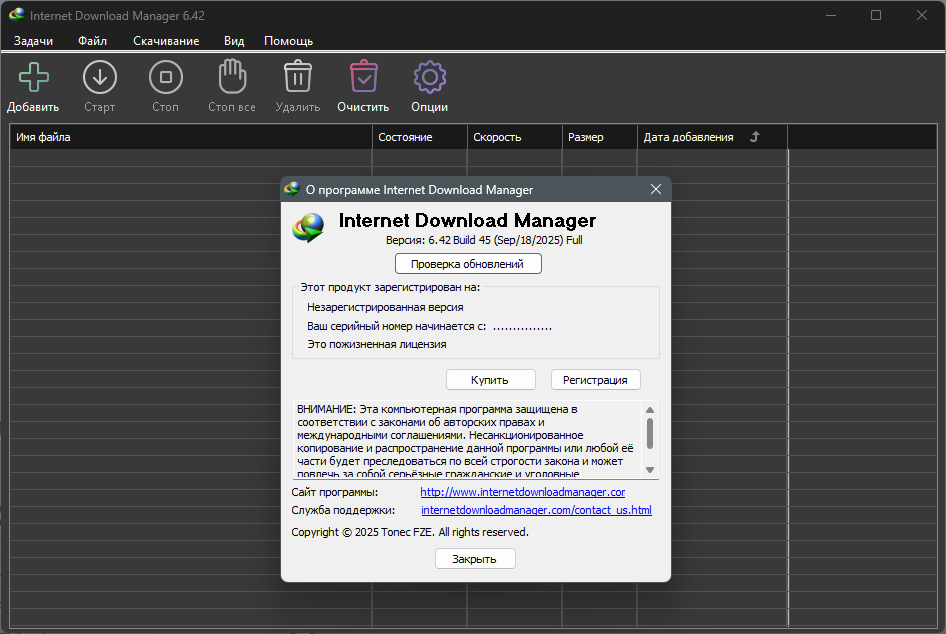
Task: Open the Скачивание menu
Action: (166, 41)
